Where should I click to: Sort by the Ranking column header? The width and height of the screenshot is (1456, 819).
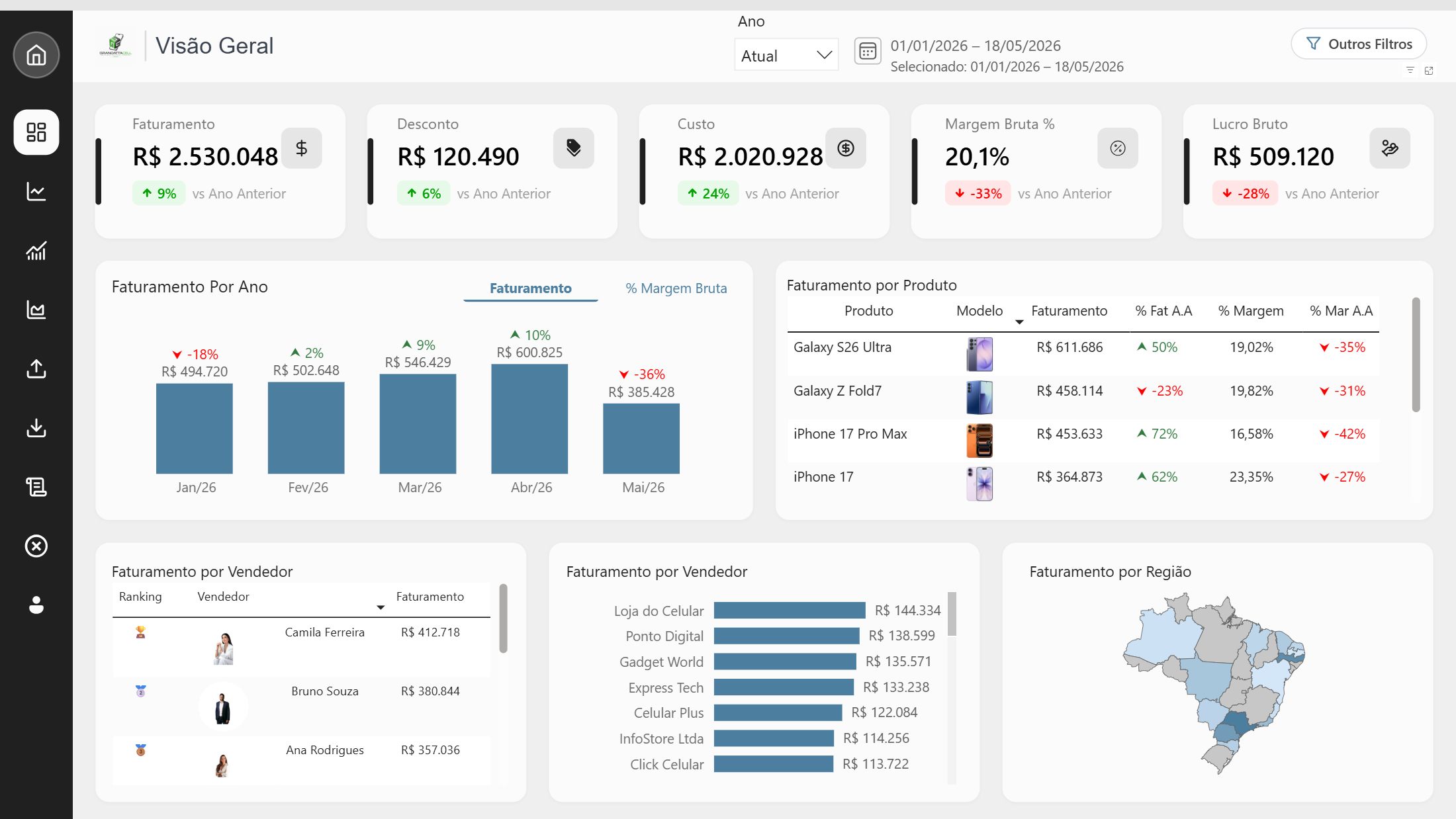(x=140, y=597)
